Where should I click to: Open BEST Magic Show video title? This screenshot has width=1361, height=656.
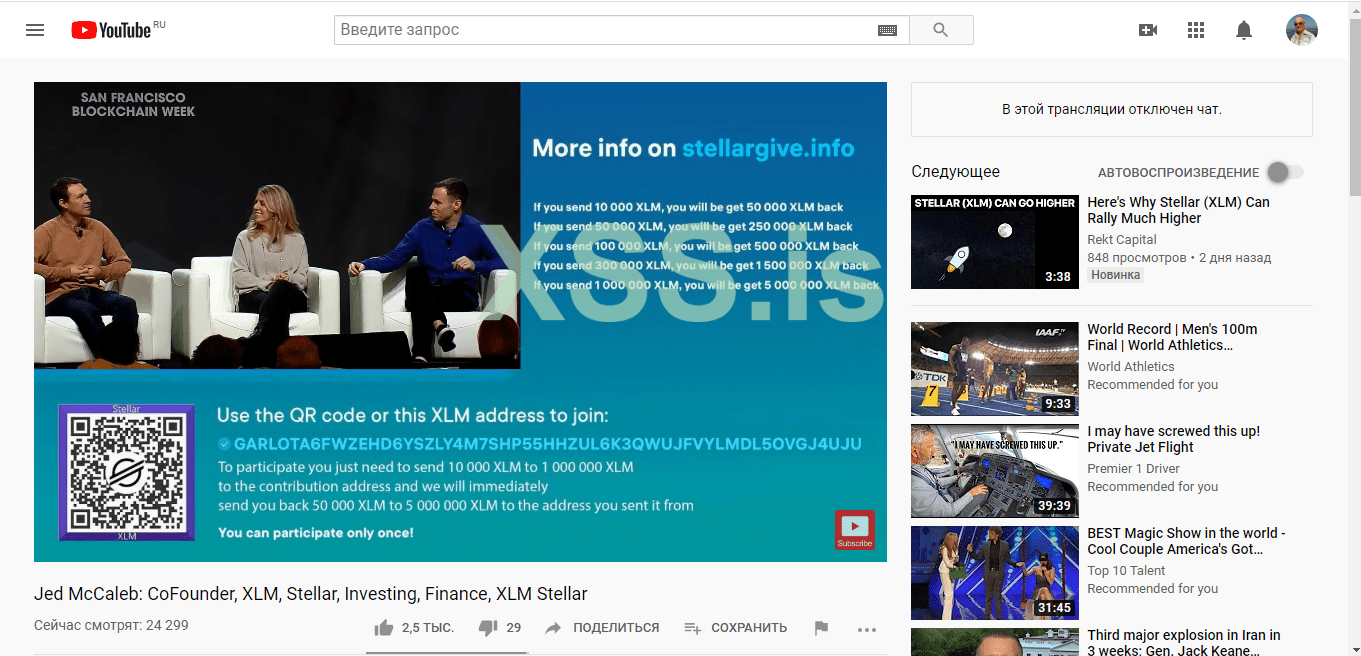[x=1186, y=541]
